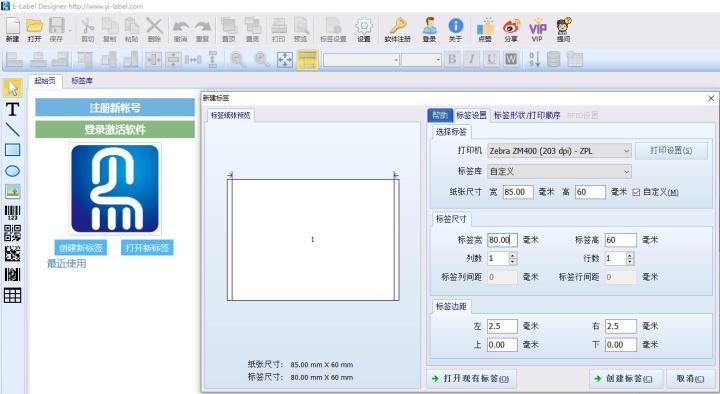Image resolution: width=720 pixels, height=394 pixels.
Task: Select the barcode tool icon
Action: coord(12,213)
